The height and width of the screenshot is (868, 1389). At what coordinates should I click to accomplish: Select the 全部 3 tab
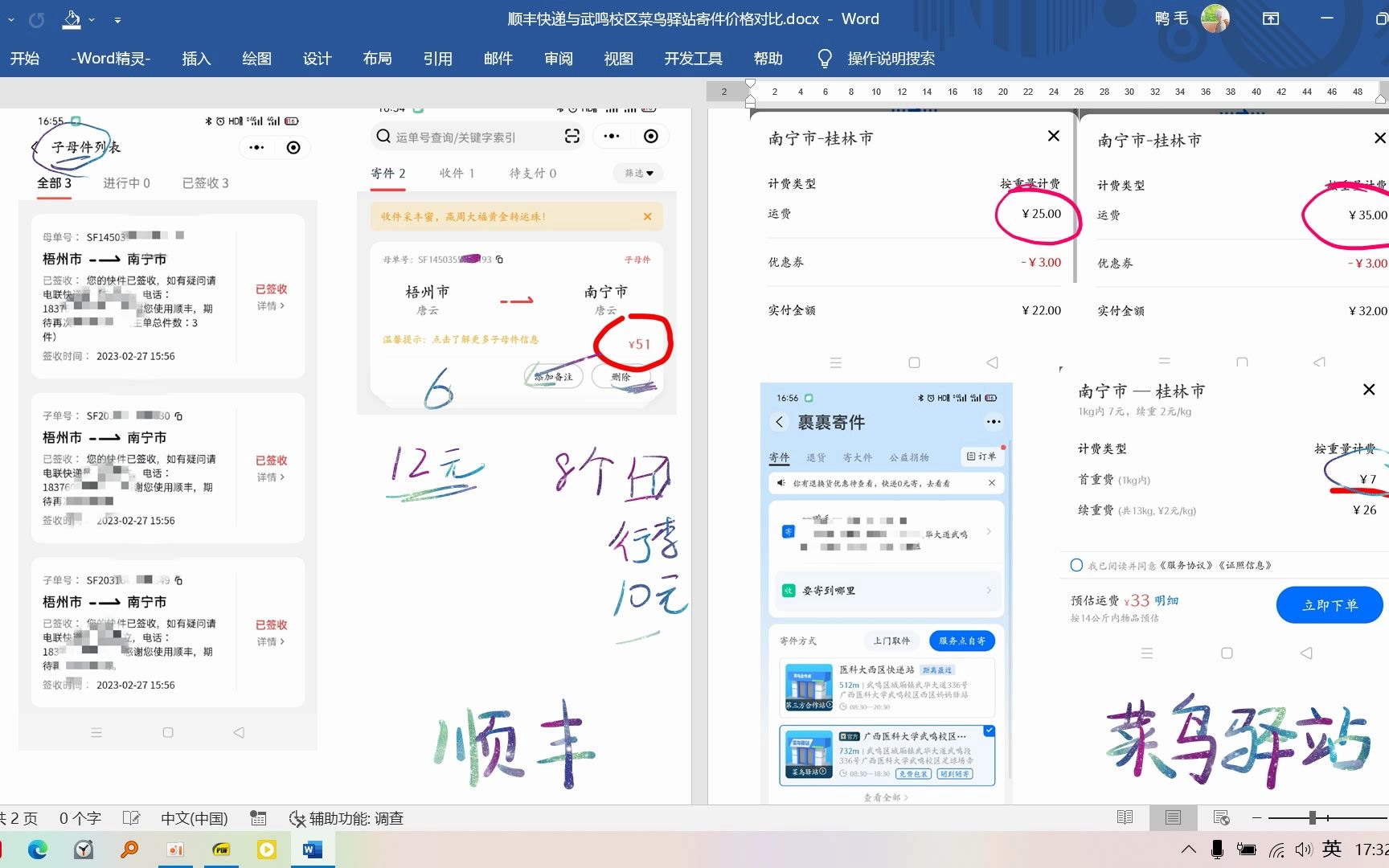[54, 183]
